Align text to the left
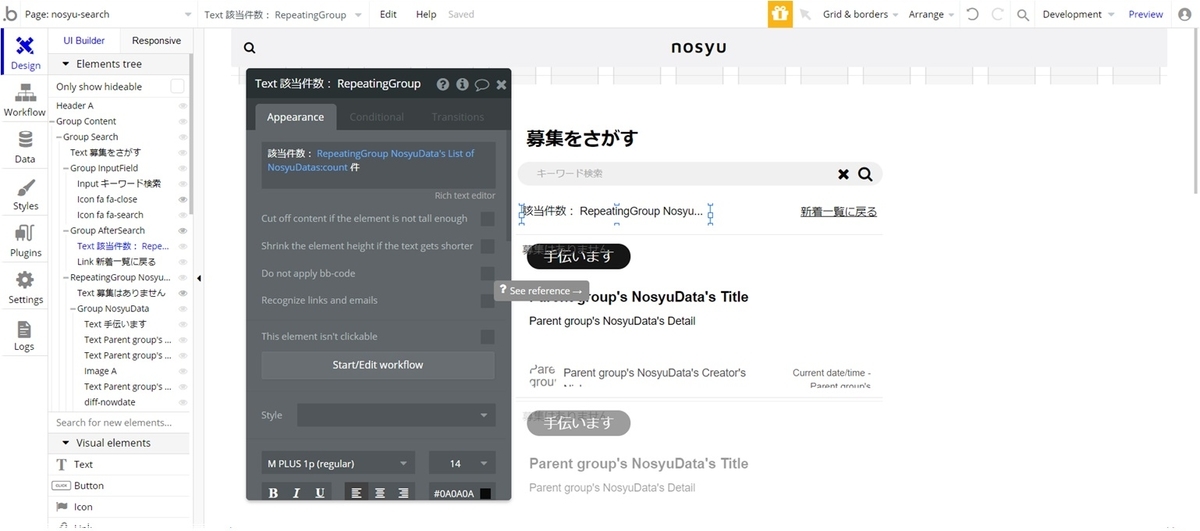The width and height of the screenshot is (1200, 531). [x=357, y=493]
